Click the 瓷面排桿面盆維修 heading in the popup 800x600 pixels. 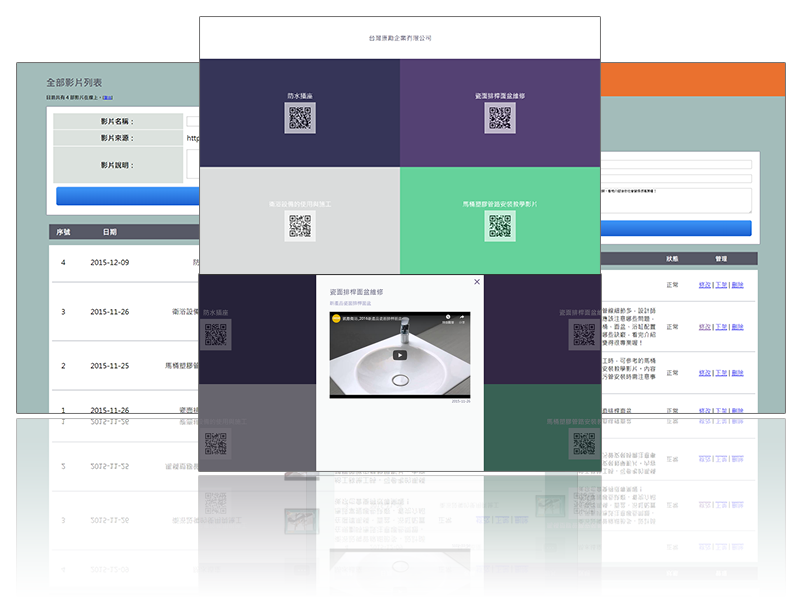[356, 292]
